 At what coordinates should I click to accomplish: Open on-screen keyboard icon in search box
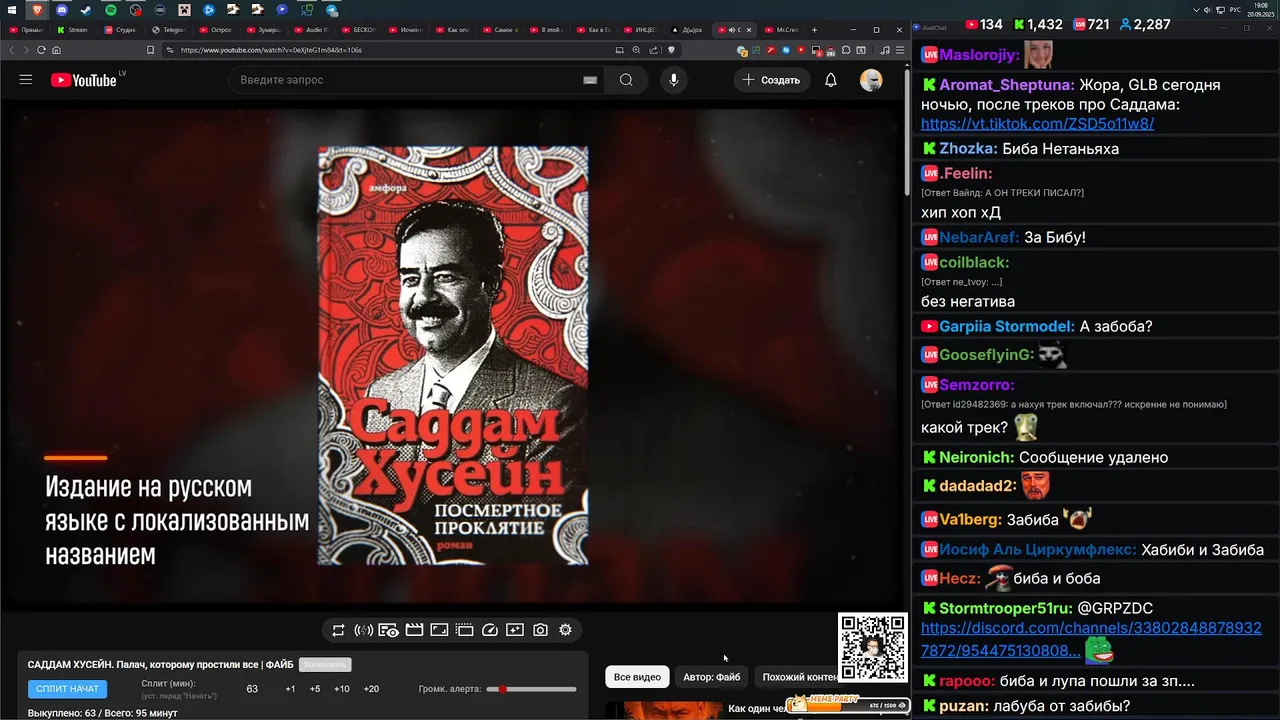coord(590,80)
